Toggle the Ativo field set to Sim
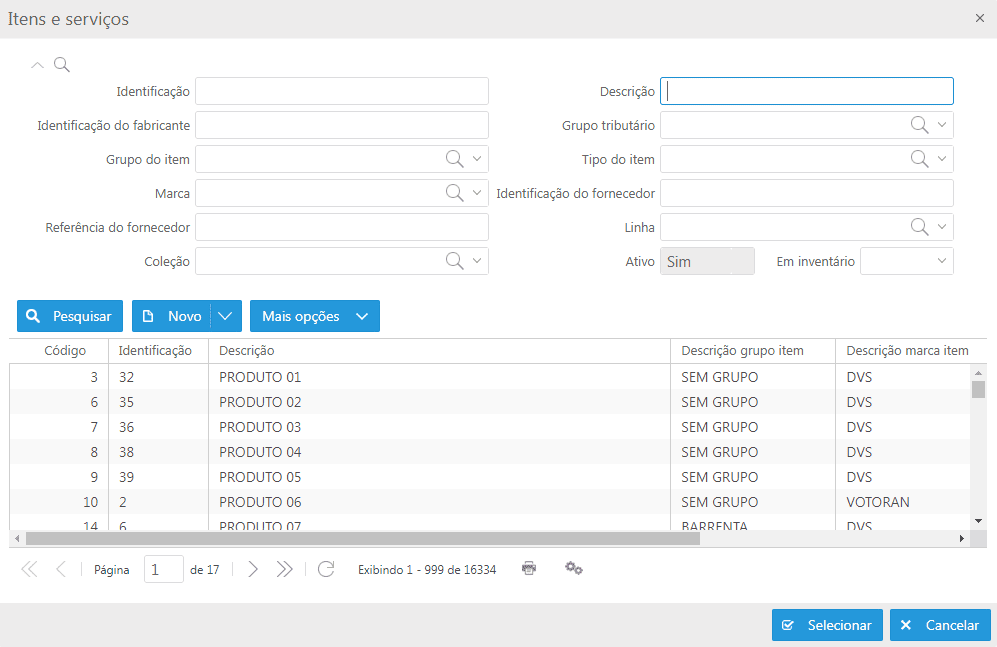Viewport: 997px width, 647px height. pyautogui.click(x=706, y=261)
